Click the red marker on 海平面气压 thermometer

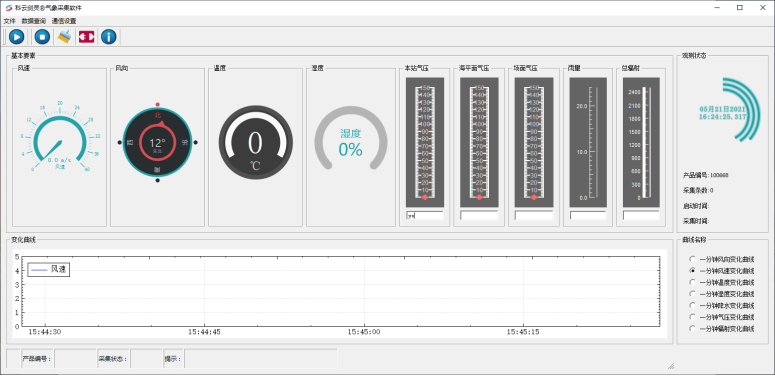(x=479, y=197)
